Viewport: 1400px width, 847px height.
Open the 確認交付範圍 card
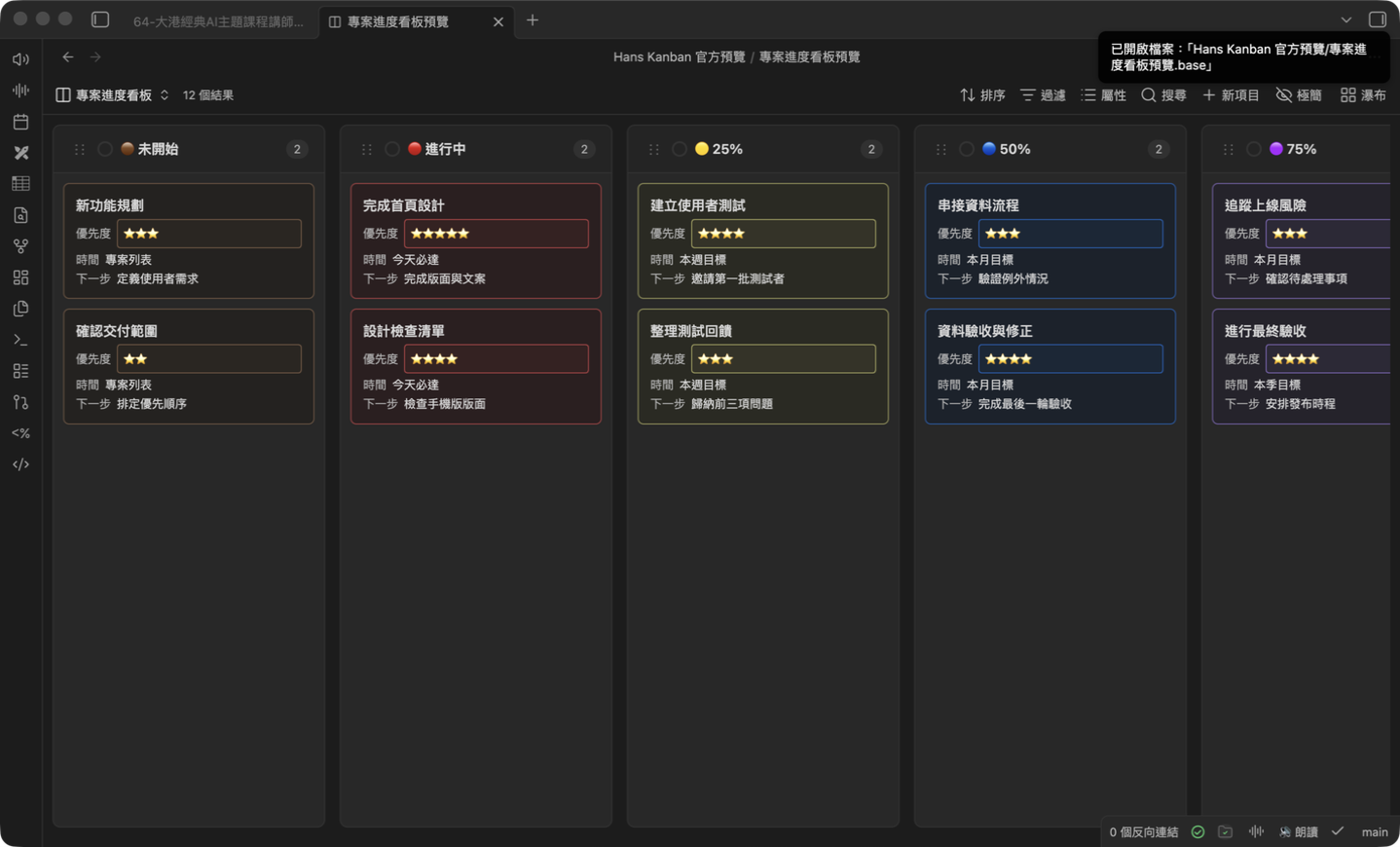(189, 367)
